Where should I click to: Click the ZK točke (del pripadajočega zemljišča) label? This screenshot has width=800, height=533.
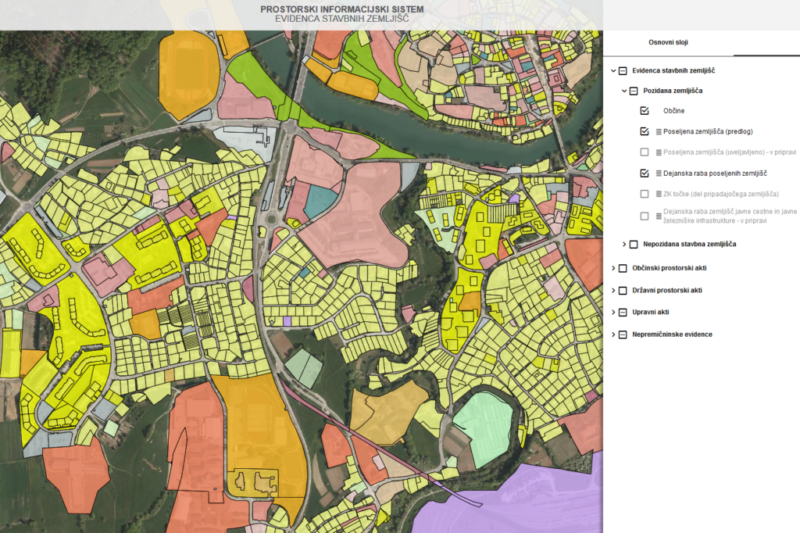721,194
